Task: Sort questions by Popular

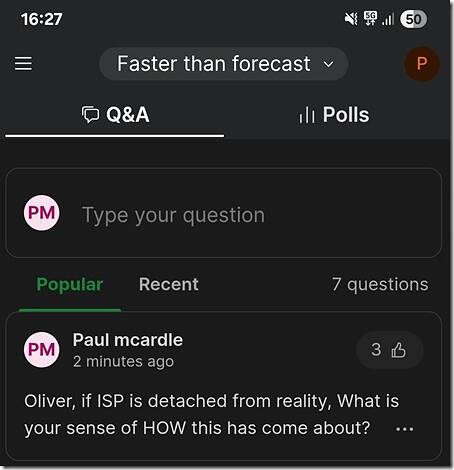Action: 70,285
